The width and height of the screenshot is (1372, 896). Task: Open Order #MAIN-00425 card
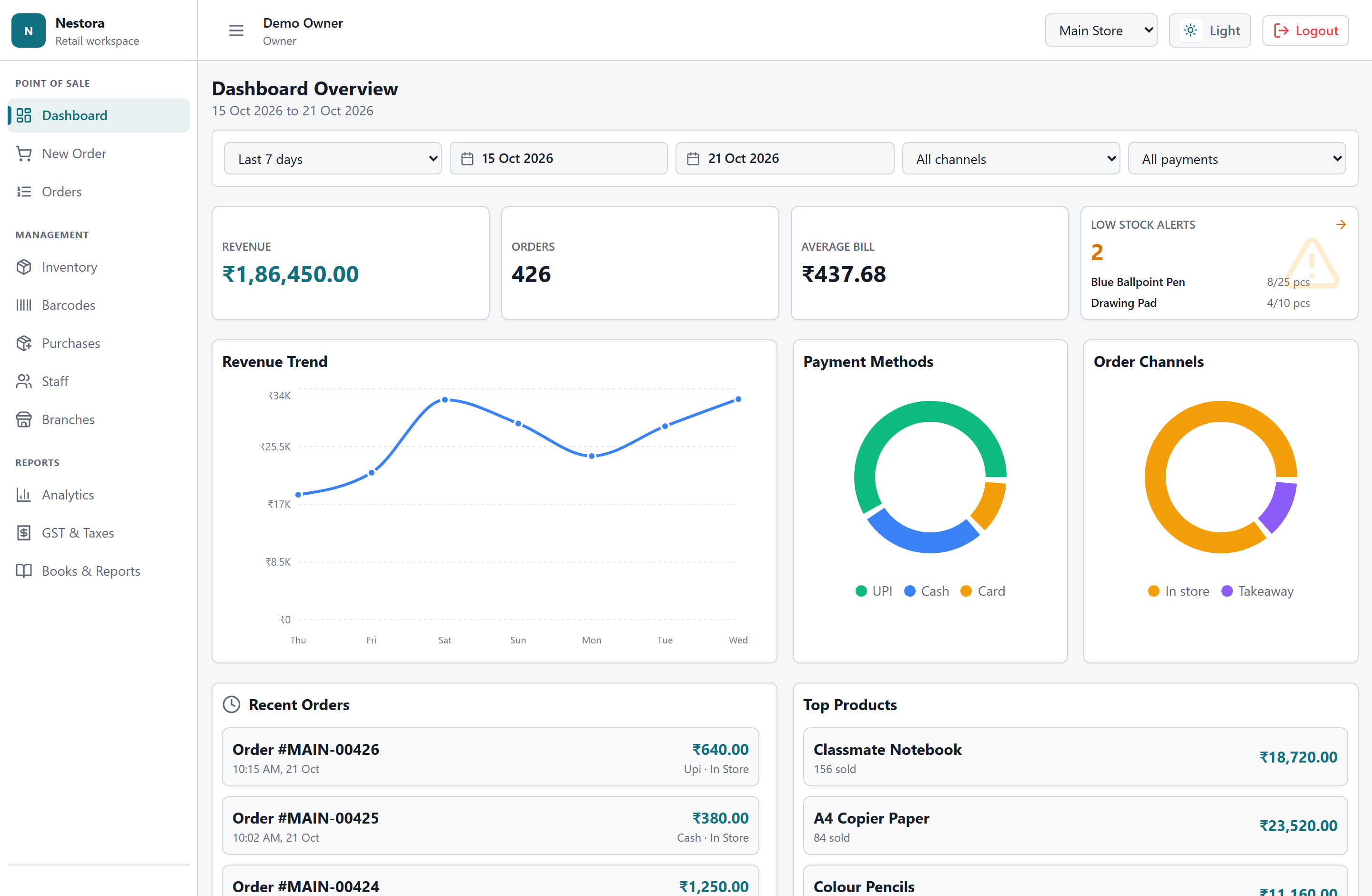coord(490,825)
